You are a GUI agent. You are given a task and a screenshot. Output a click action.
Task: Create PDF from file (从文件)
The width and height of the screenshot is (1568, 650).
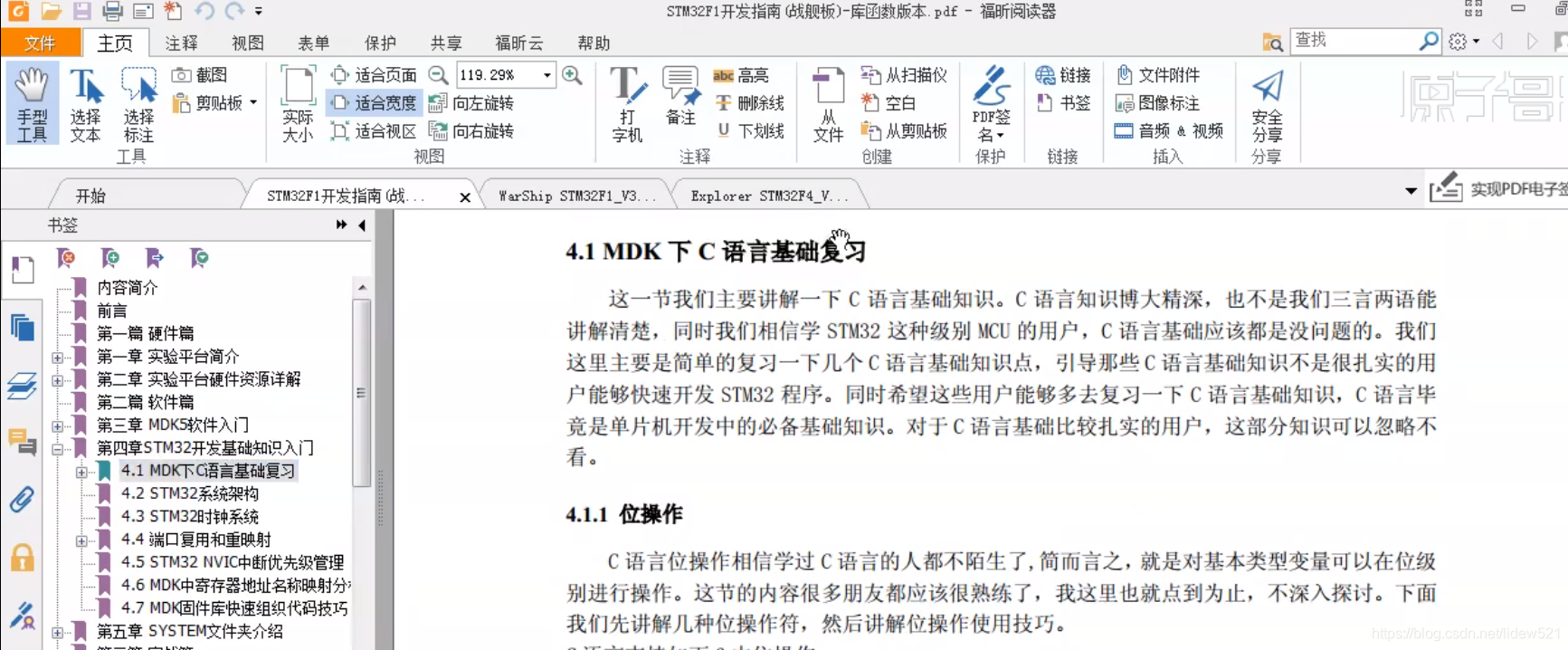coord(828,103)
